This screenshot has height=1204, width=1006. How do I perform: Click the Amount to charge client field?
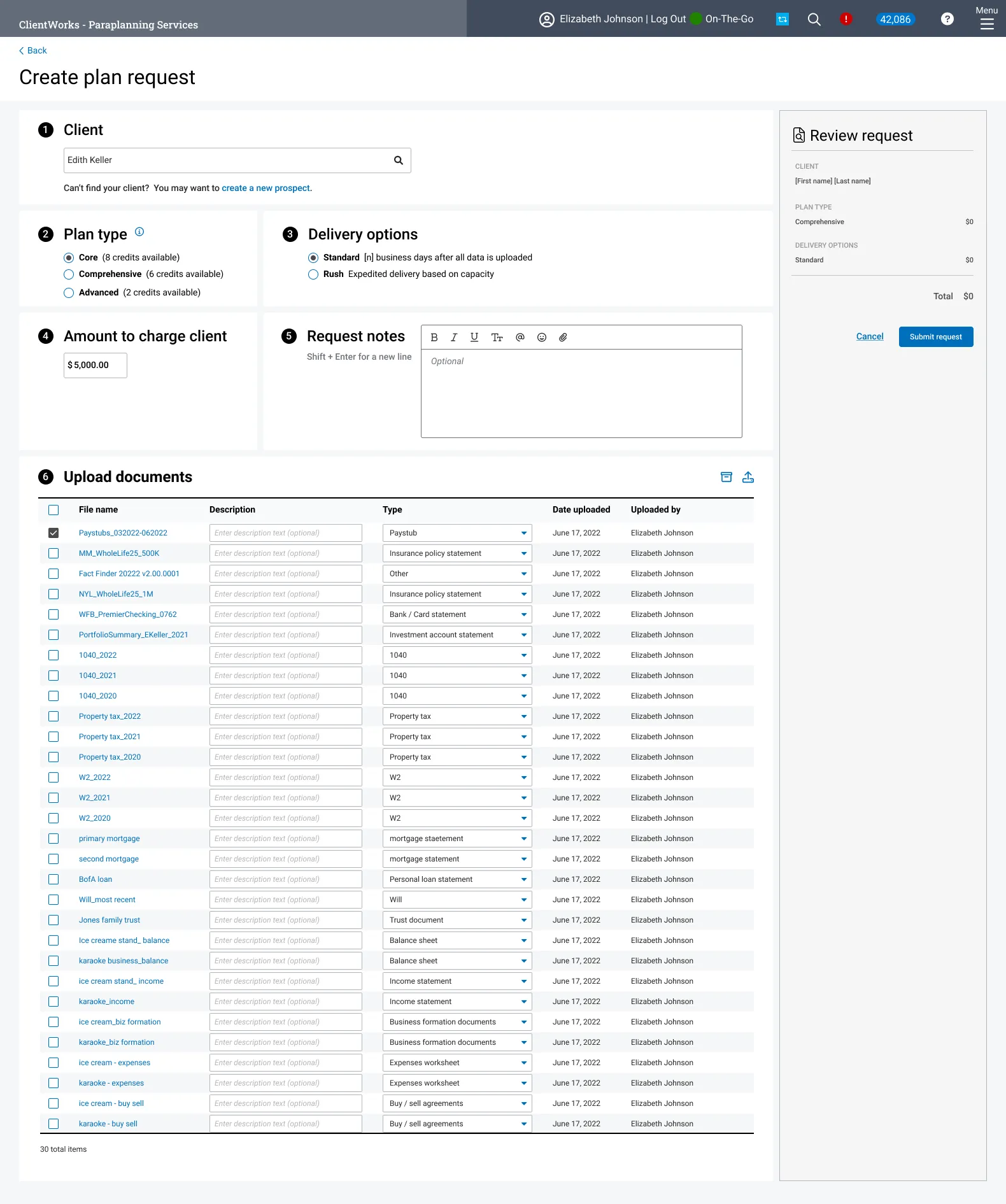96,365
